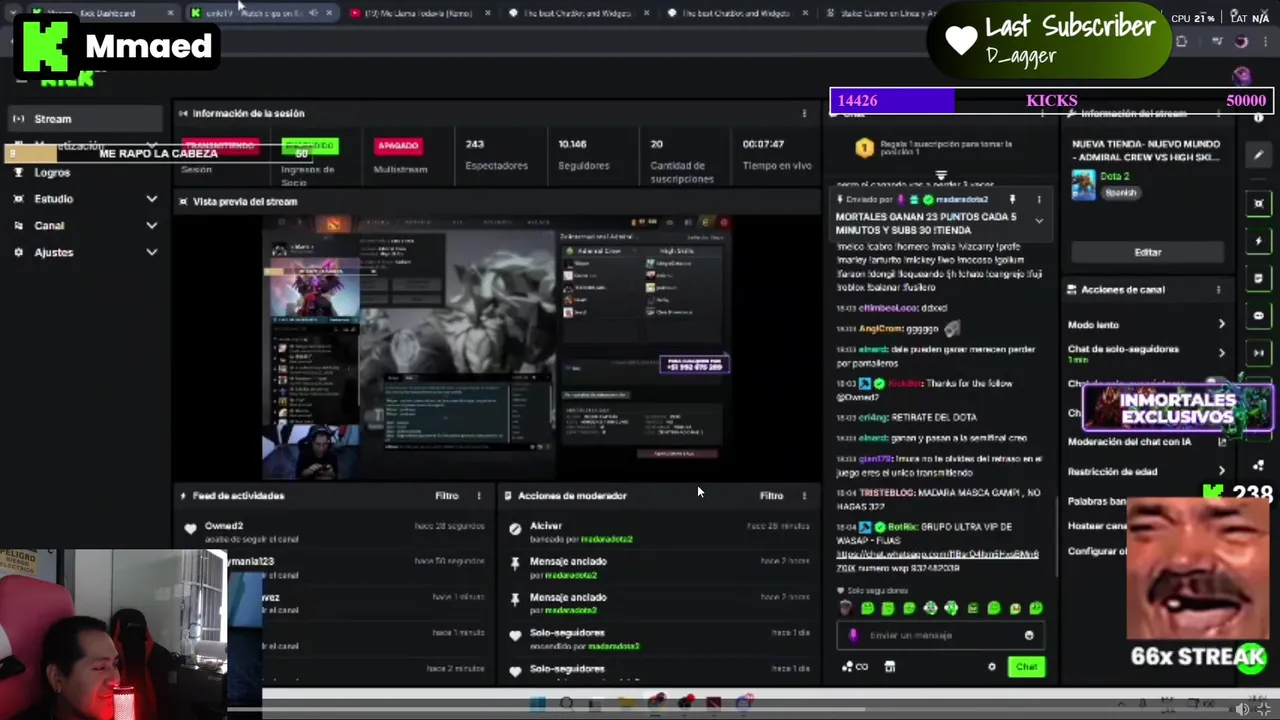
Task: Click the Spanish language tag
Action: [1120, 193]
